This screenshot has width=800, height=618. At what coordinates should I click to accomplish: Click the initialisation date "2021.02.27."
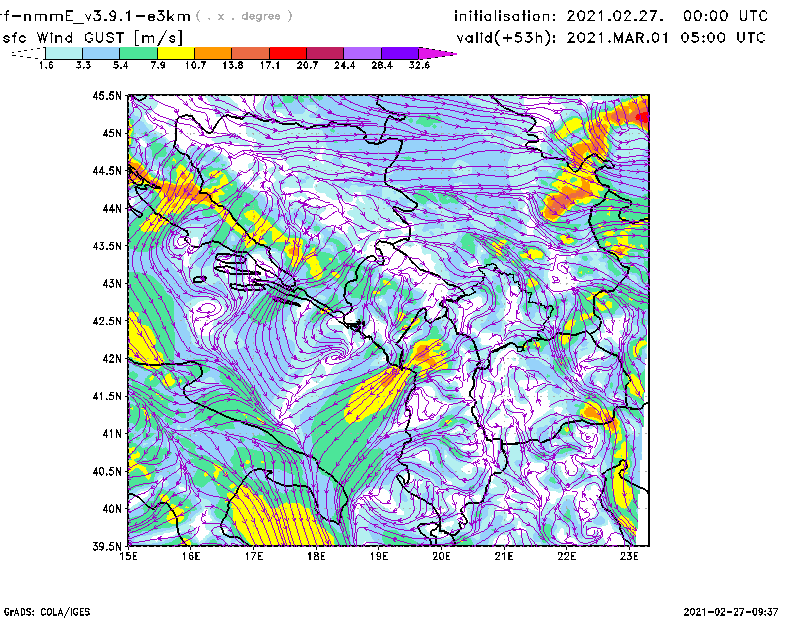click(x=616, y=16)
